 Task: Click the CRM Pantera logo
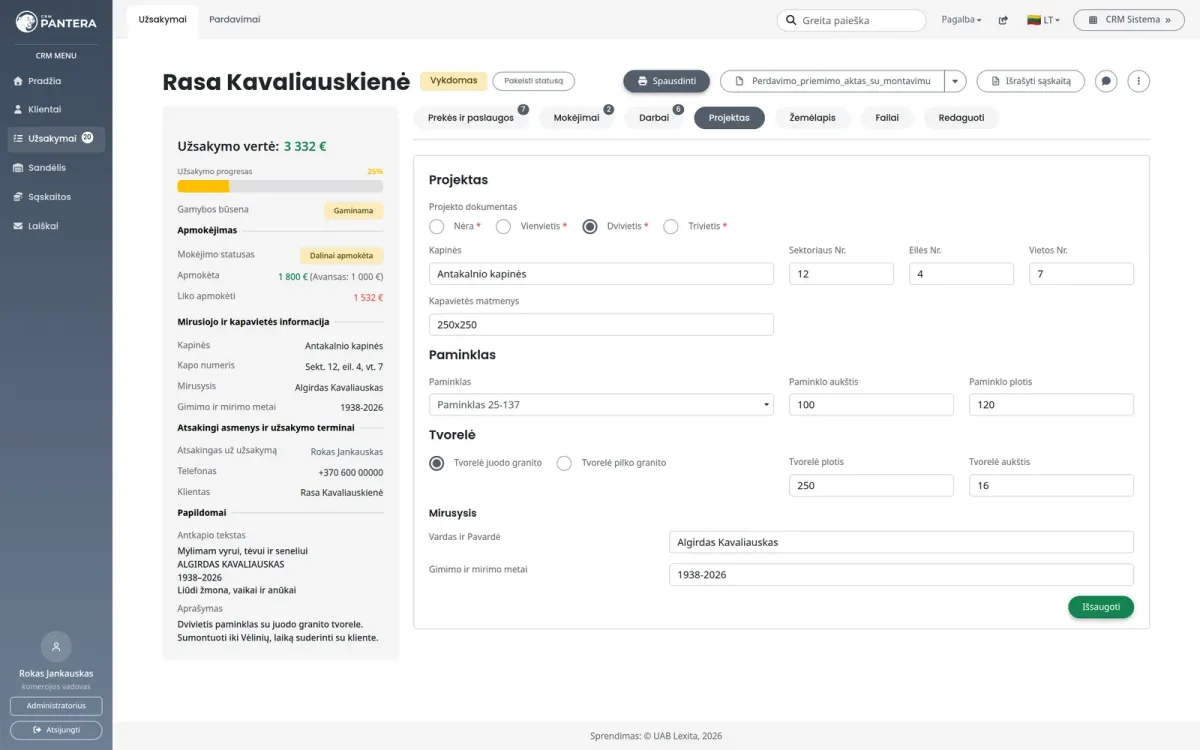coord(56,21)
